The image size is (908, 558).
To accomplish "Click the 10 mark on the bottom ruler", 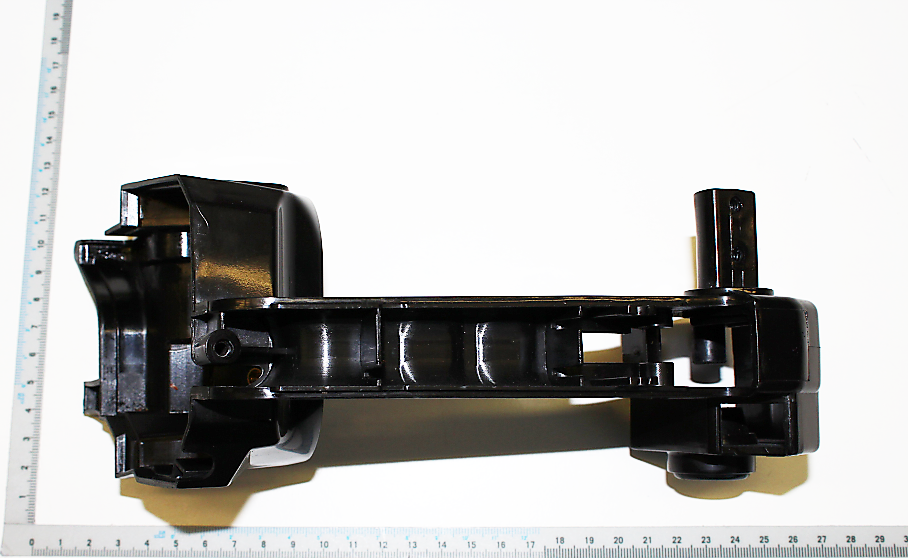I will point(324,541).
